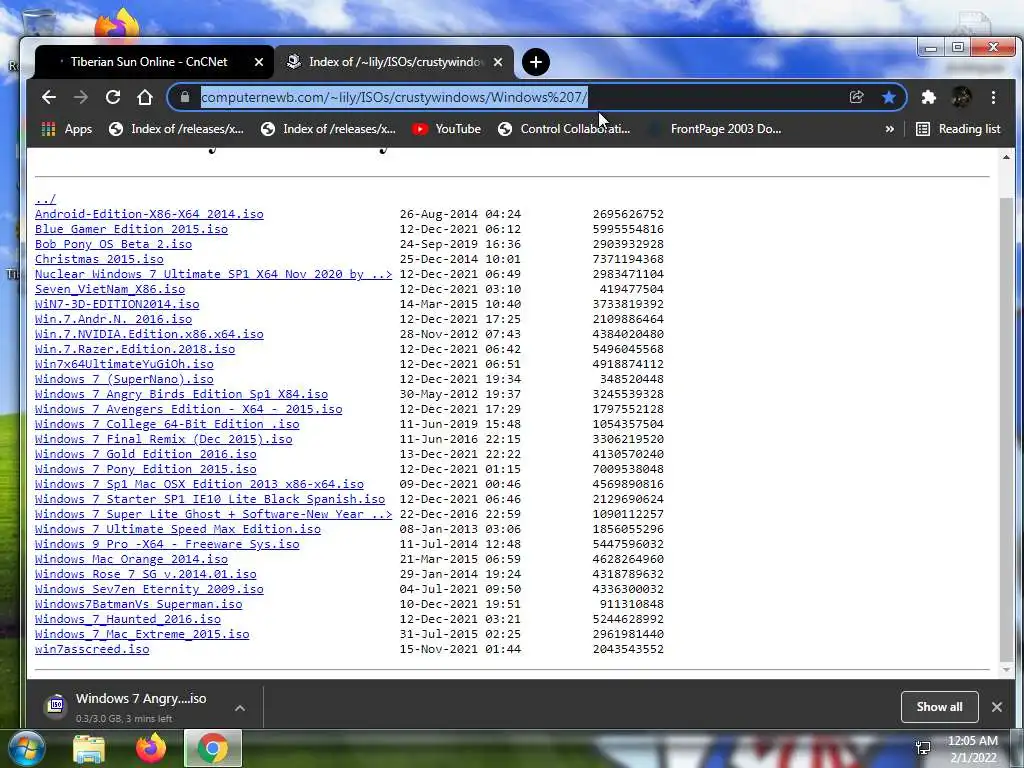
Task: Open the first Index of /releases bookmark
Action: point(176,129)
